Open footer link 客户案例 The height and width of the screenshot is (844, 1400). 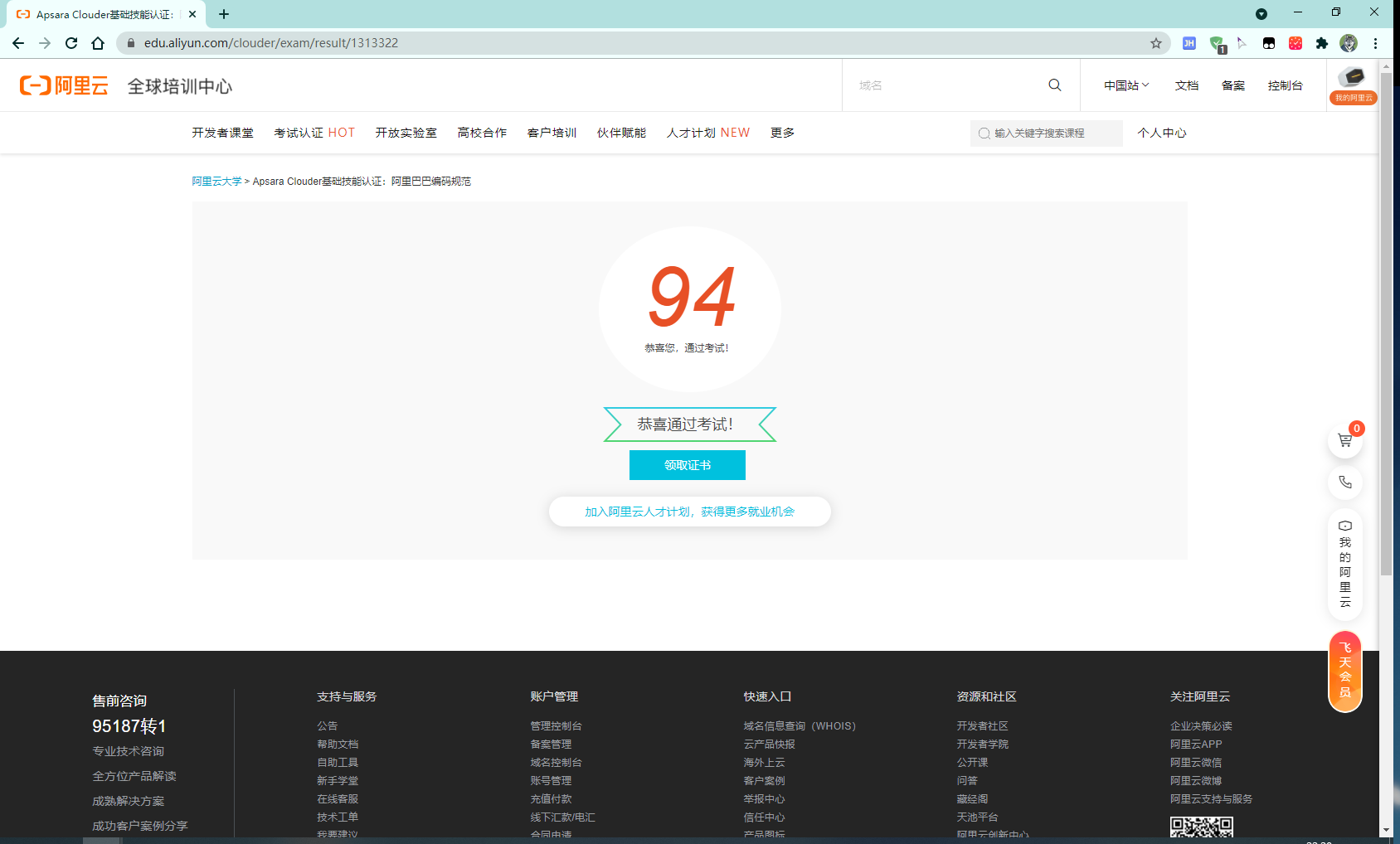point(764,781)
